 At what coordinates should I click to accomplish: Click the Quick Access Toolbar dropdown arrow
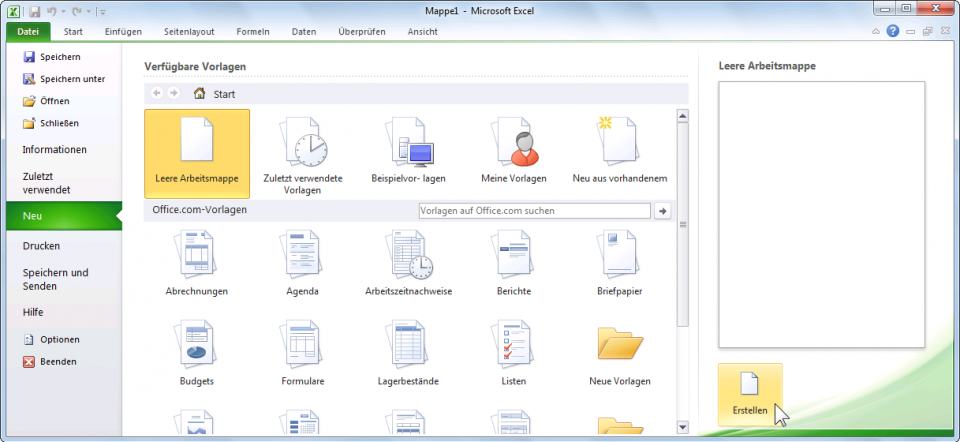(x=103, y=11)
